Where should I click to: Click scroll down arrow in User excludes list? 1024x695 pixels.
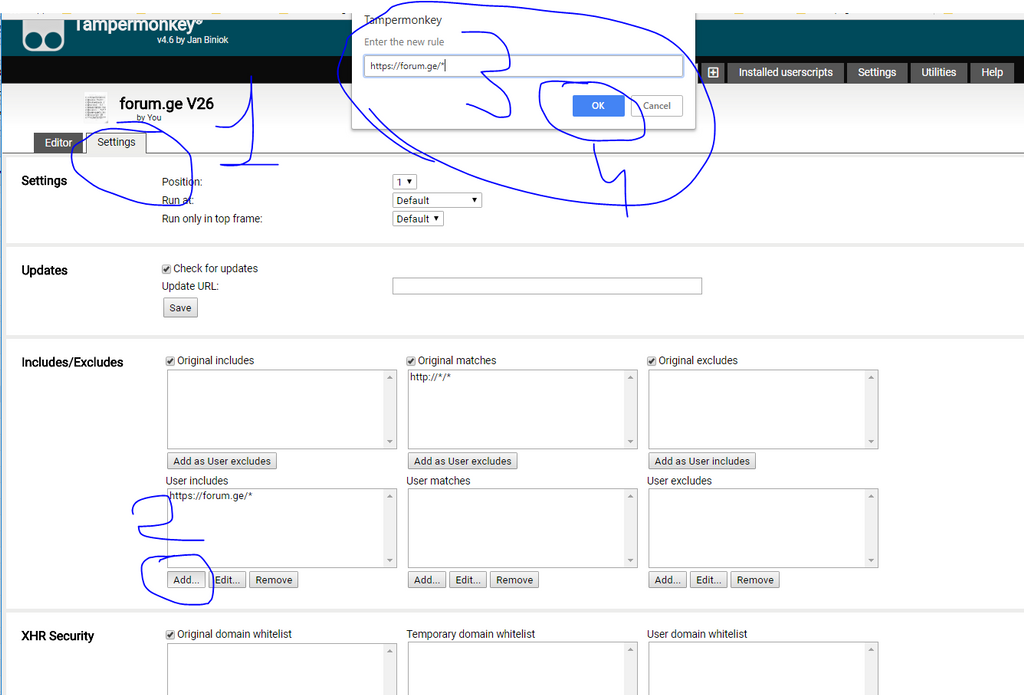(871, 560)
